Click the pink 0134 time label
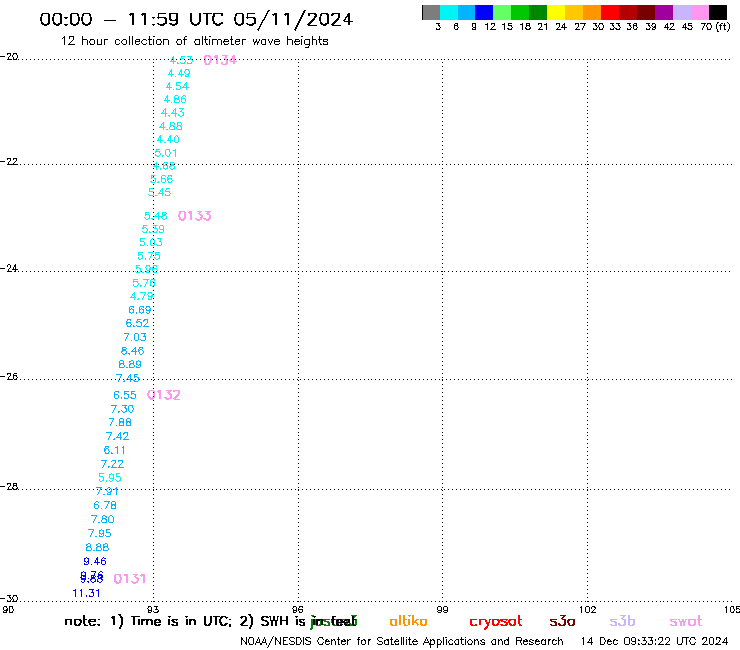Image resolution: width=740 pixels, height=650 pixels. pyautogui.click(x=220, y=60)
